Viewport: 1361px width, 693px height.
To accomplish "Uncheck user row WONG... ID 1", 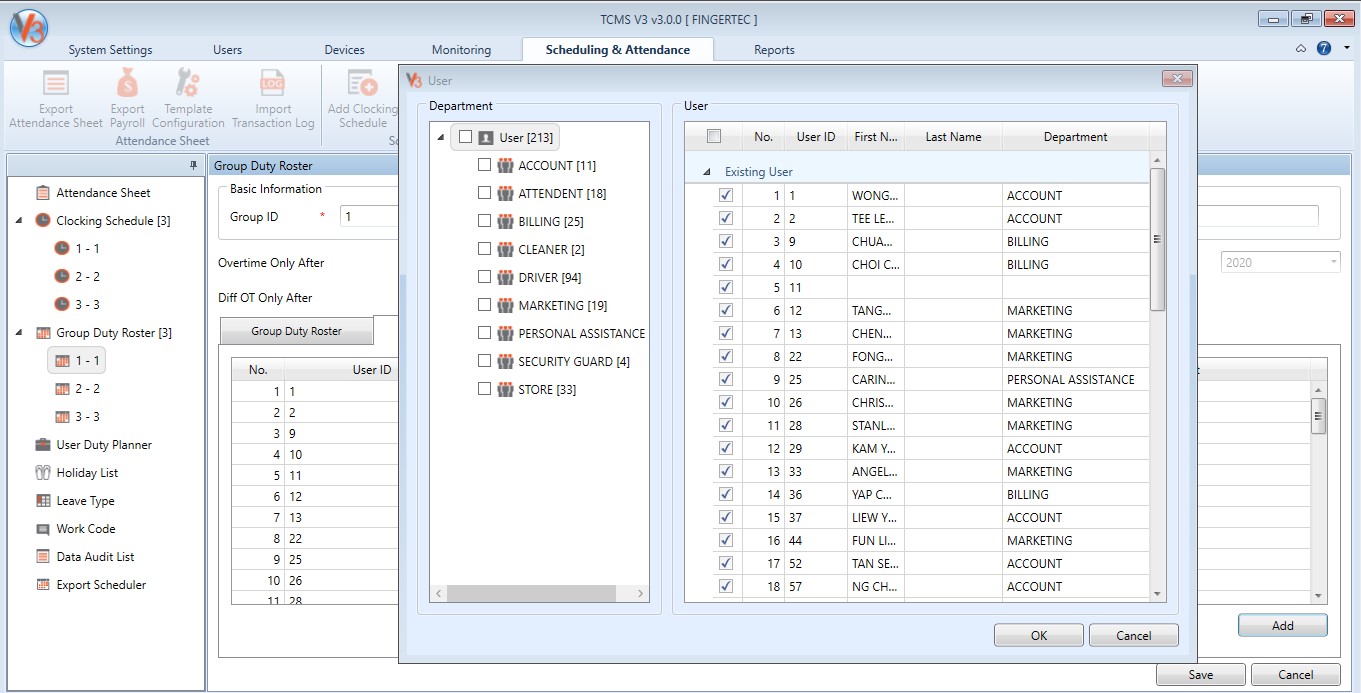I will pos(726,195).
